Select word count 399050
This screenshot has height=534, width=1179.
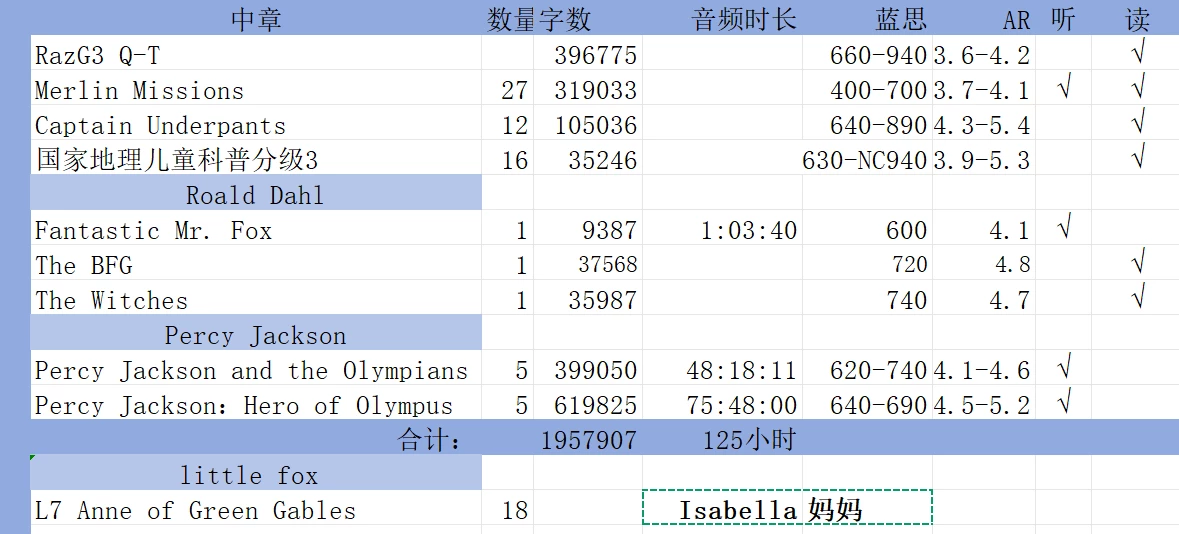588,369
